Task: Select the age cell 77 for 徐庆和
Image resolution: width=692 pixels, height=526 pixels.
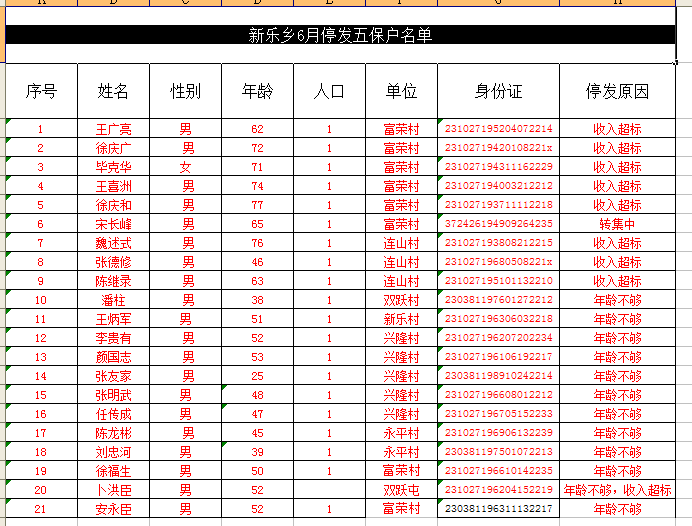Action: click(x=257, y=205)
